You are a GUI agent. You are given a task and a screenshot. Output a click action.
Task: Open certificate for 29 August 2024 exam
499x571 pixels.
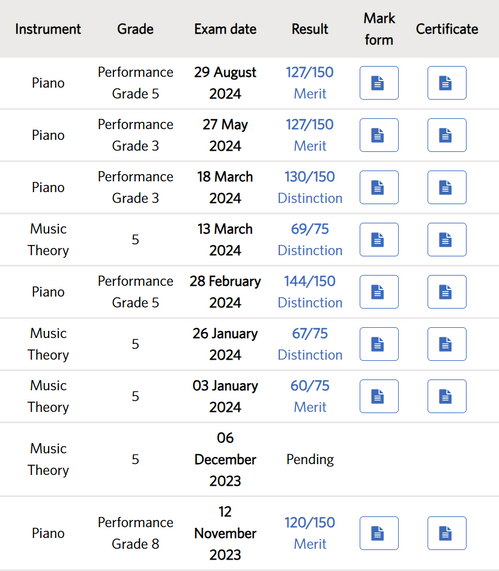[x=447, y=83]
